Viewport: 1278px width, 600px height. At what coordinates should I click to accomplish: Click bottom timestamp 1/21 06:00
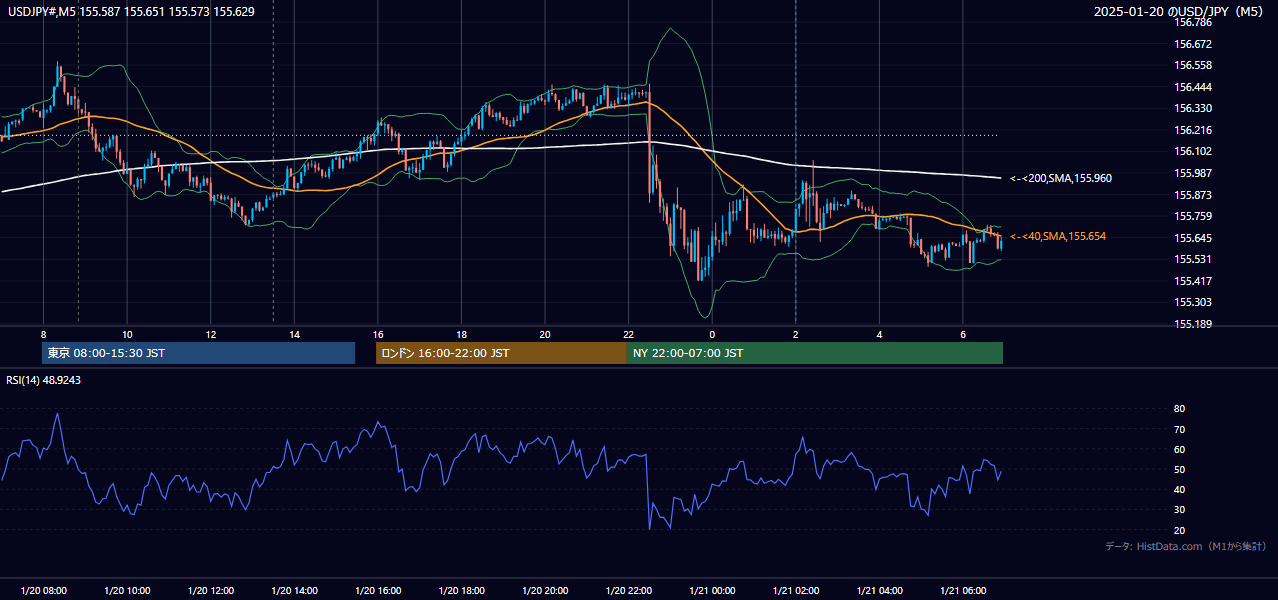[x=963, y=591]
